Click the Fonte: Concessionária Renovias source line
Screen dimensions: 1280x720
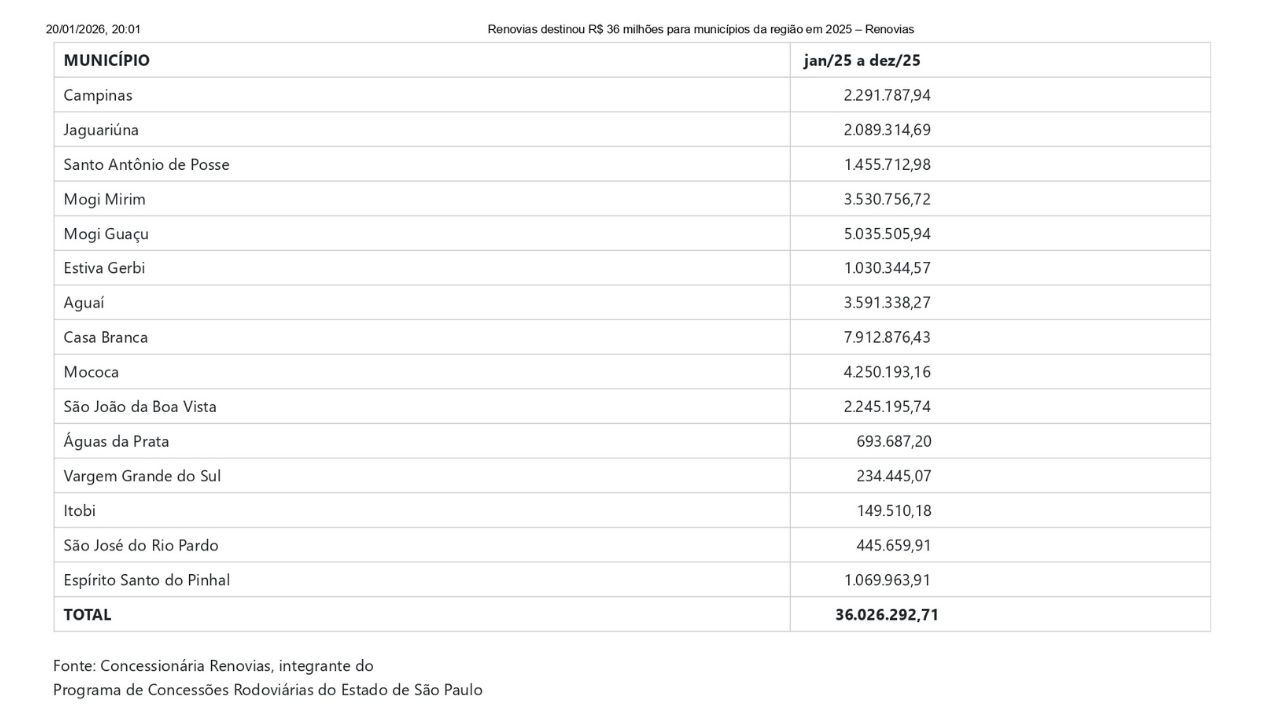(213, 665)
